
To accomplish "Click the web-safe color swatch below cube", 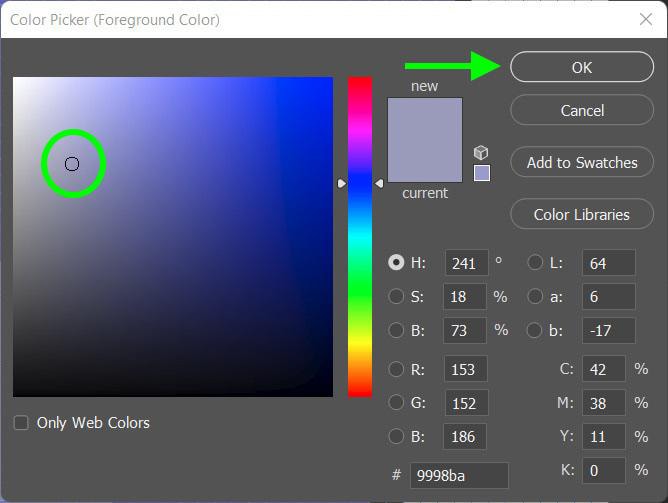I will [482, 173].
